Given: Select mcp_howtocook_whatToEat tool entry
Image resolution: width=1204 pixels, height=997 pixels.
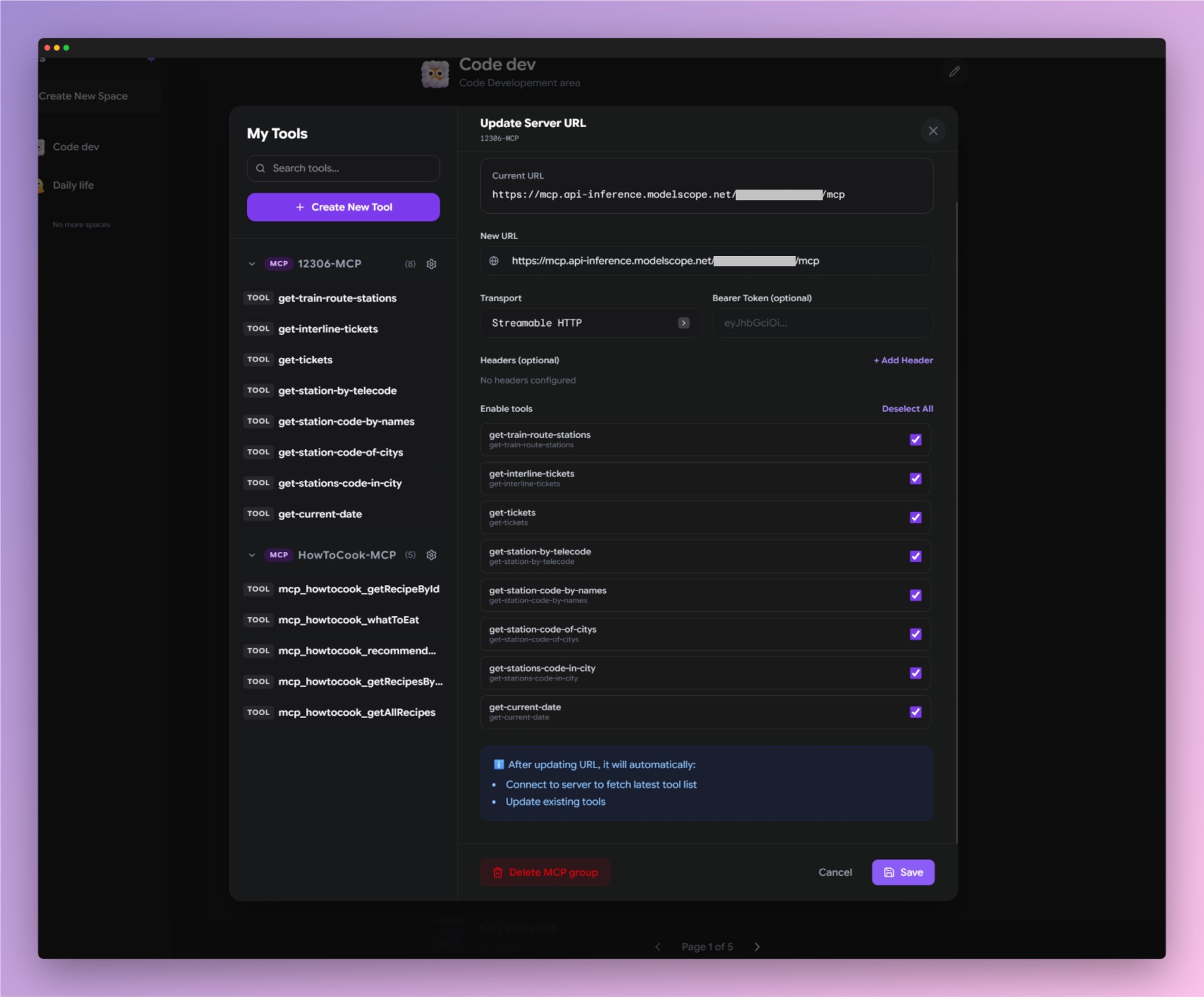Looking at the screenshot, I should 348,620.
